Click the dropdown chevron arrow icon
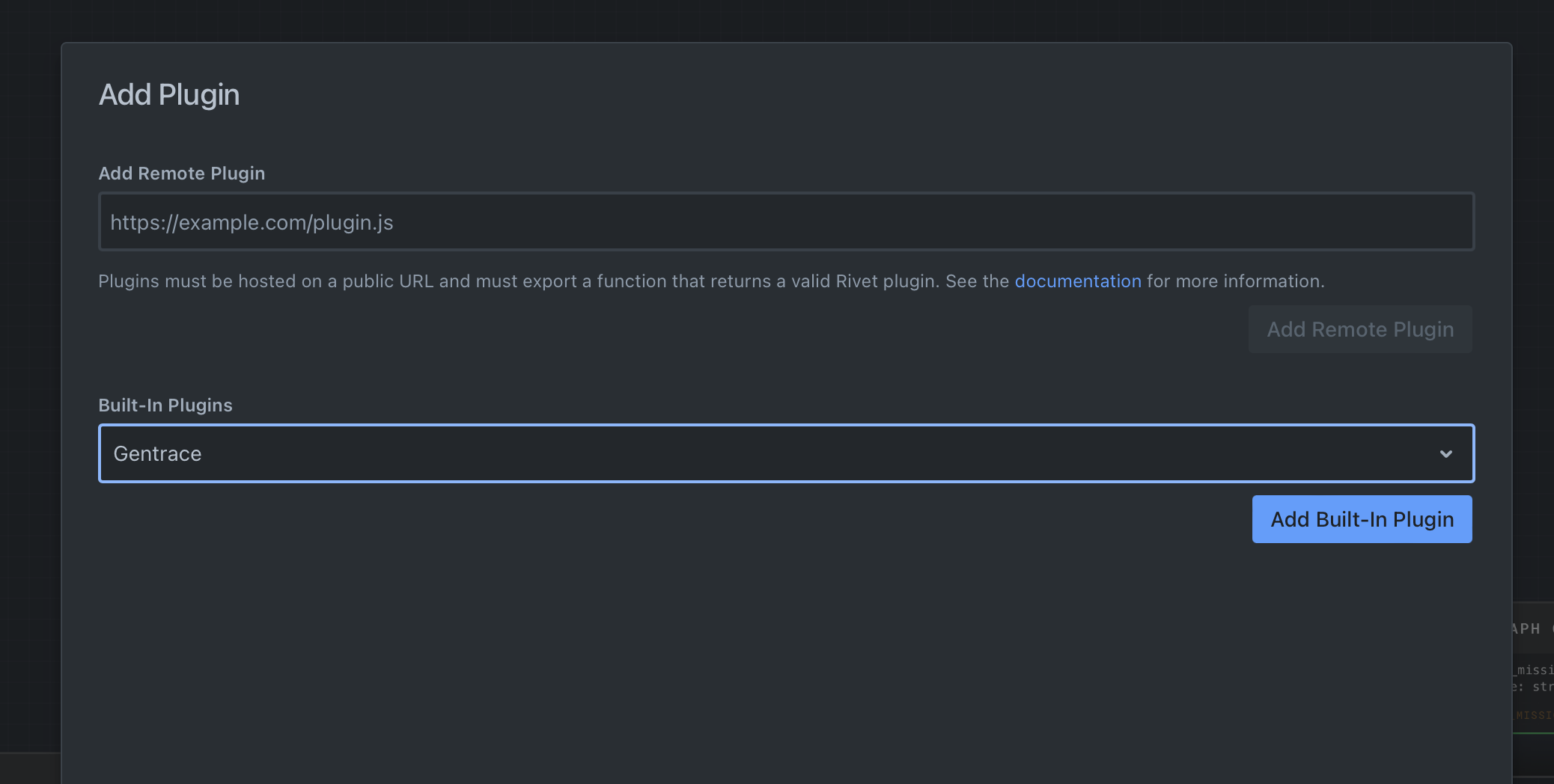The width and height of the screenshot is (1554, 784). coord(1445,454)
